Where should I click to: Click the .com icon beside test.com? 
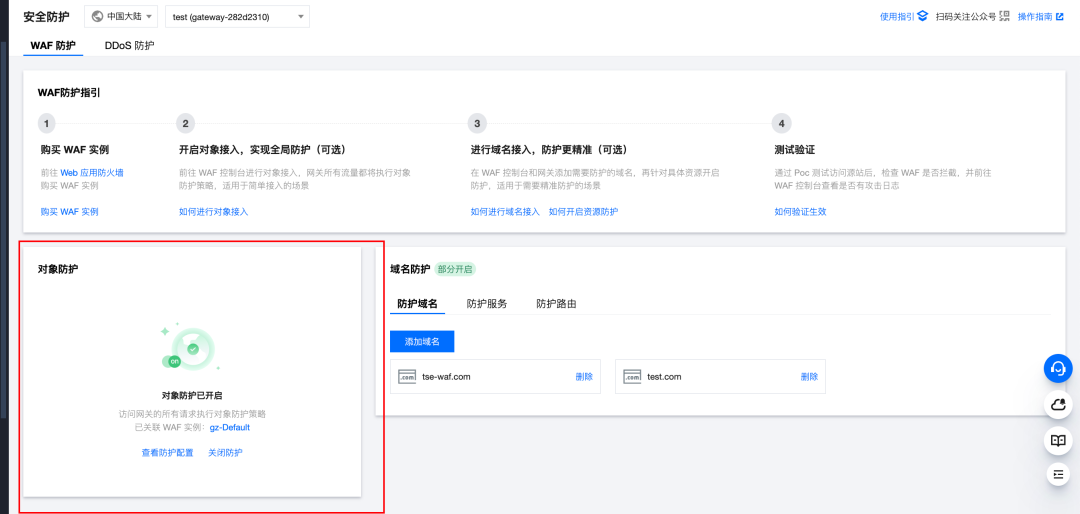coord(632,377)
